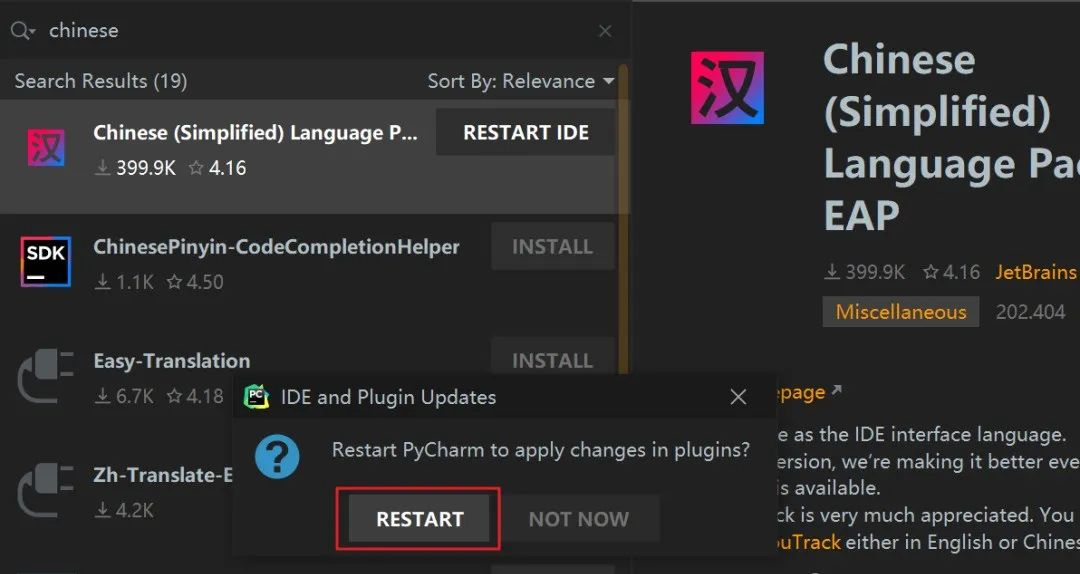The image size is (1080, 574).
Task: Choose NOT NOW in the updates dialog
Action: coord(579,518)
